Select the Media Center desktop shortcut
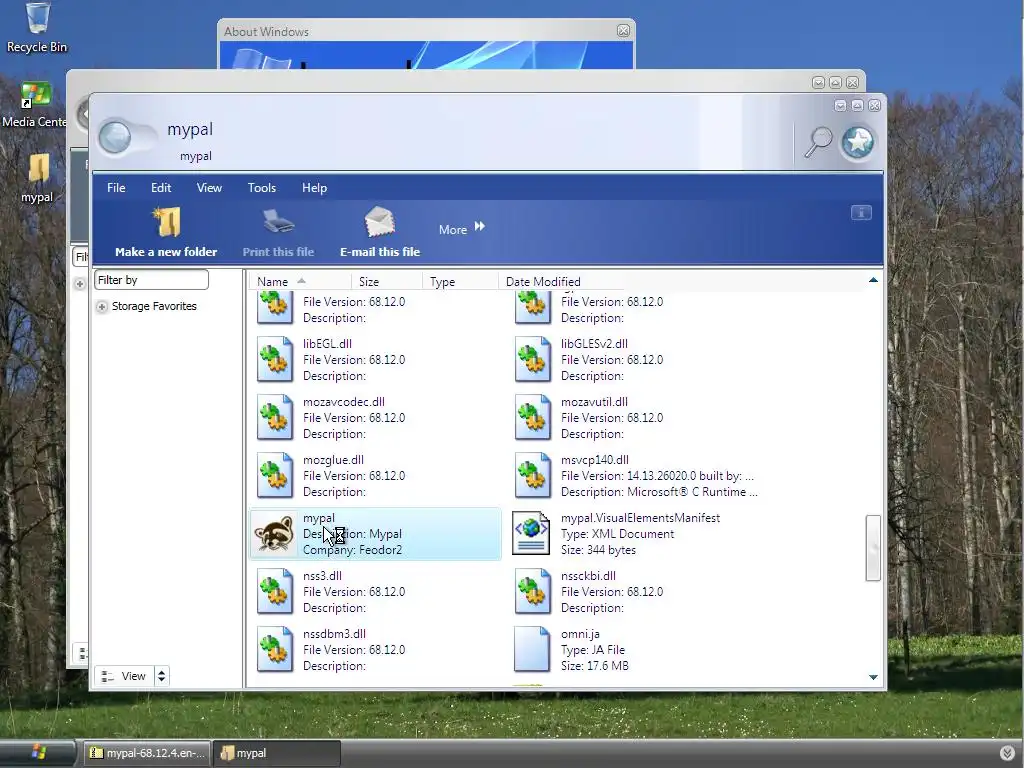 [34, 104]
